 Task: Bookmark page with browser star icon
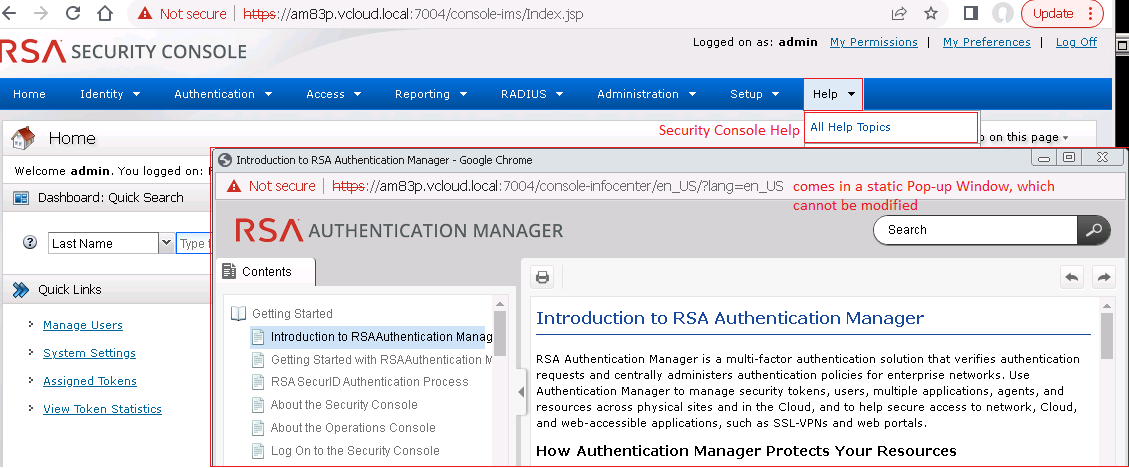(931, 13)
